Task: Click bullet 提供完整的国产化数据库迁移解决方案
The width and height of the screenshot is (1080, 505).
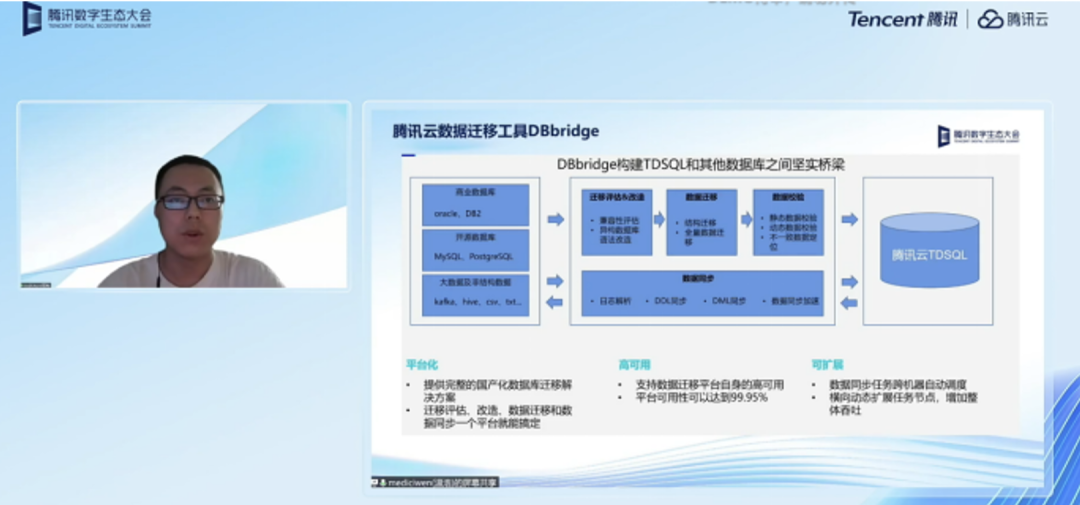Action: (497, 391)
